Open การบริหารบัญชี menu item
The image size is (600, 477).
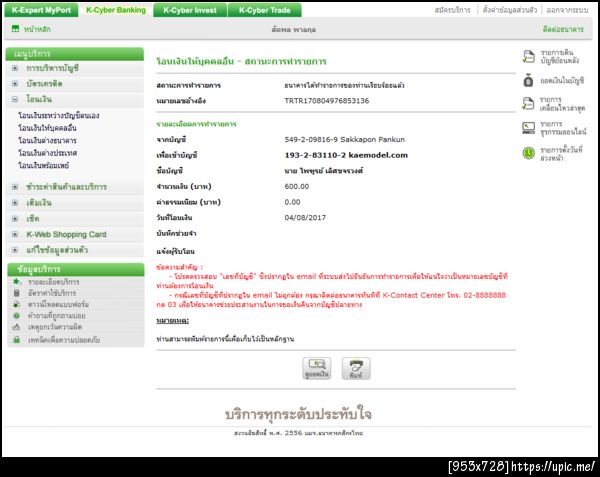click(x=52, y=68)
